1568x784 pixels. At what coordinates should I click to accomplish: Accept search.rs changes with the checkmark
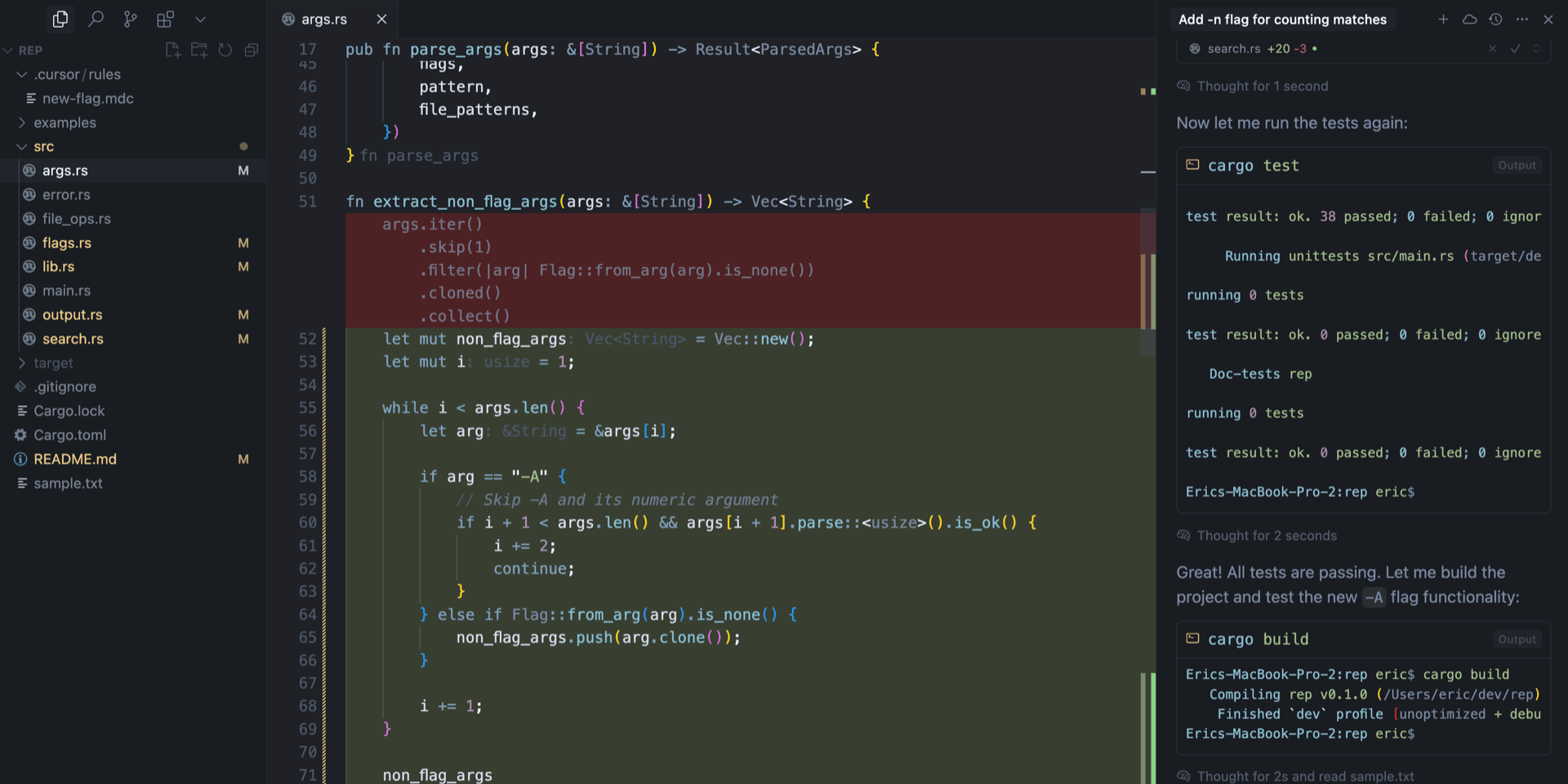(1515, 49)
